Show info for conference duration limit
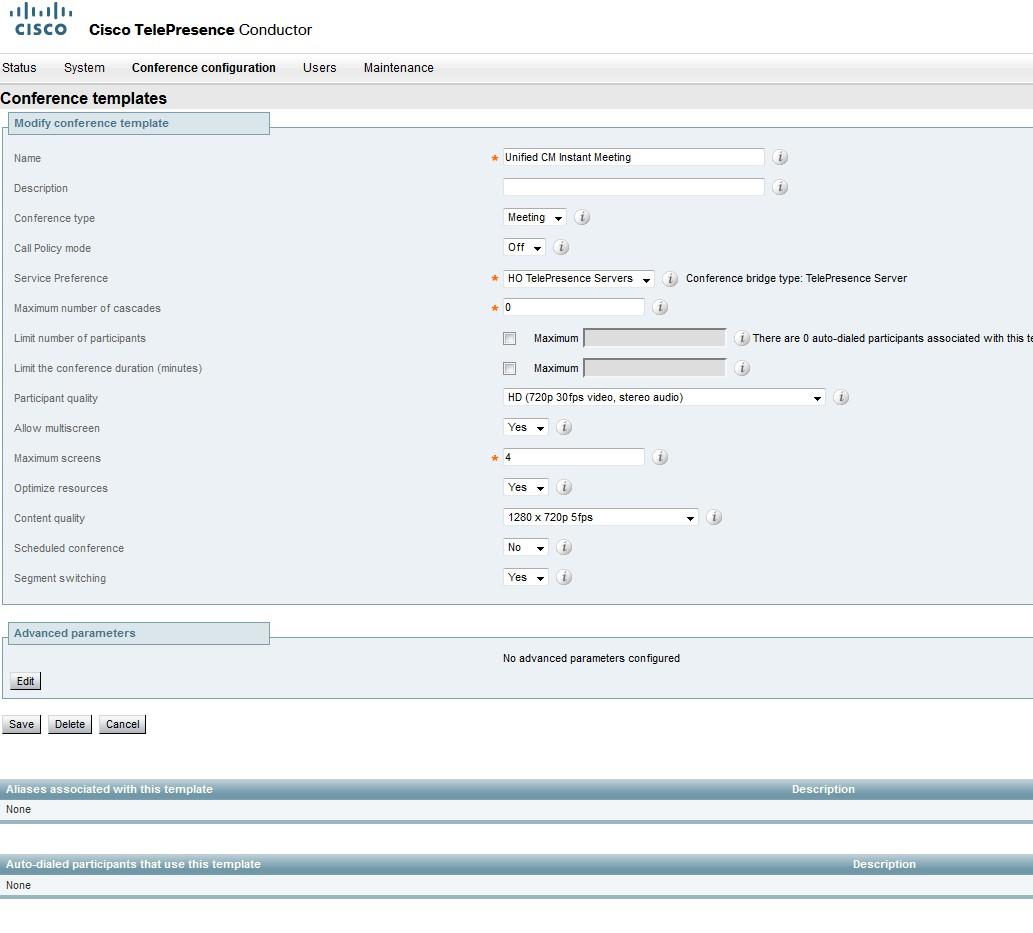1033x933 pixels. tap(742, 368)
